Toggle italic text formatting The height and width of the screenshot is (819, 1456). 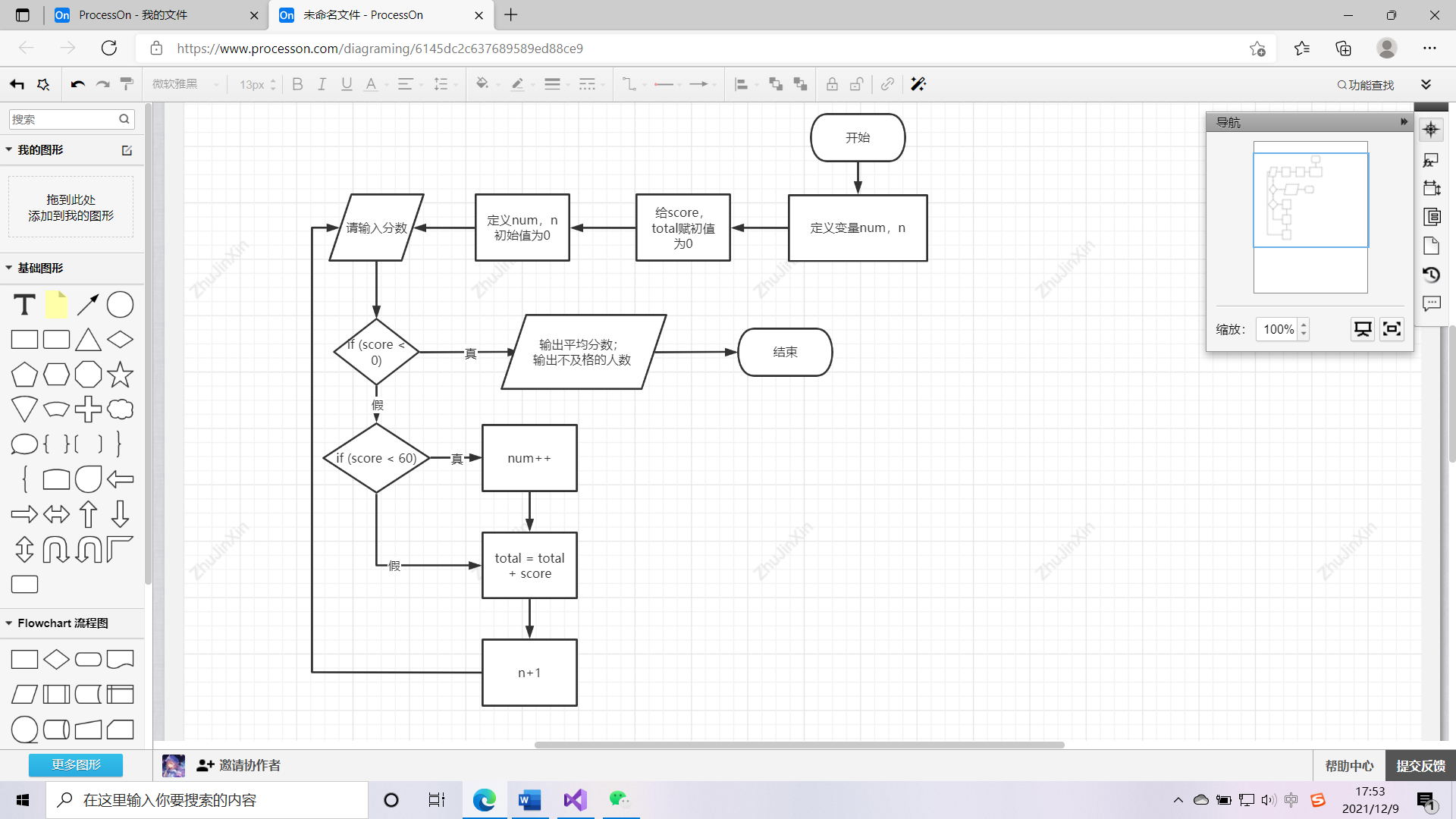pos(322,84)
